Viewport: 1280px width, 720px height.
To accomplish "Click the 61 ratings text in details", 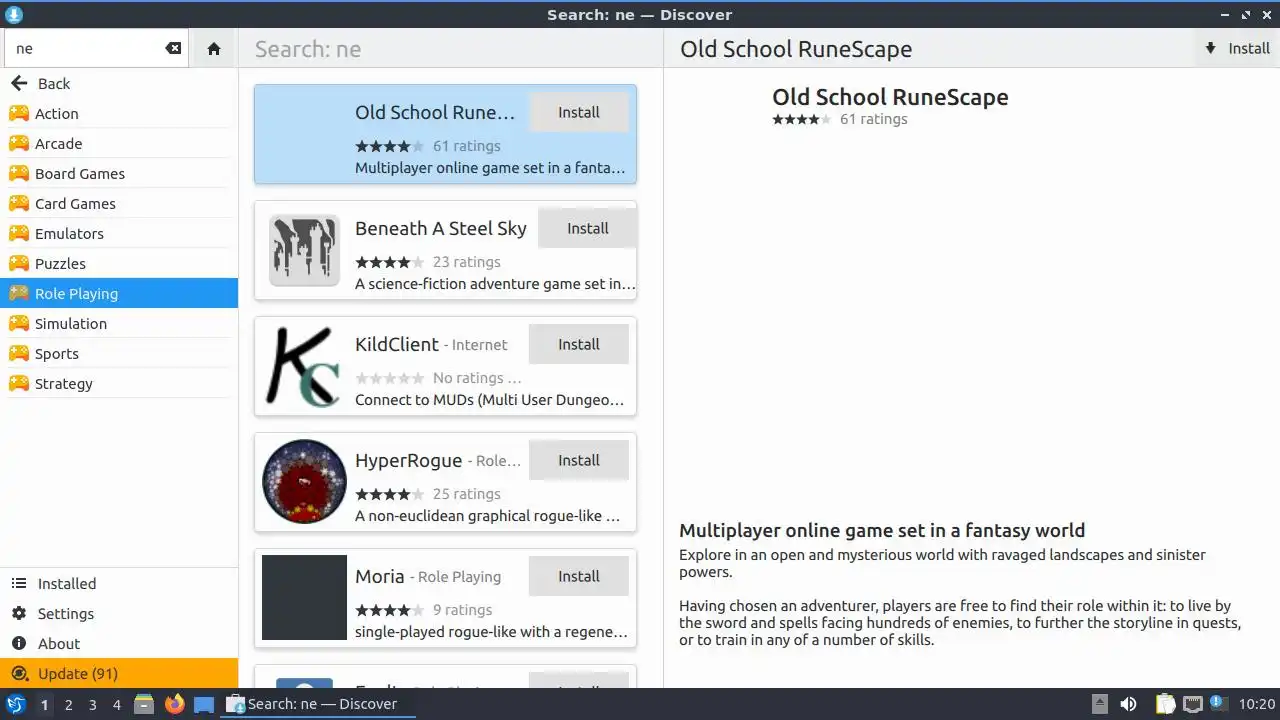I will tap(873, 119).
